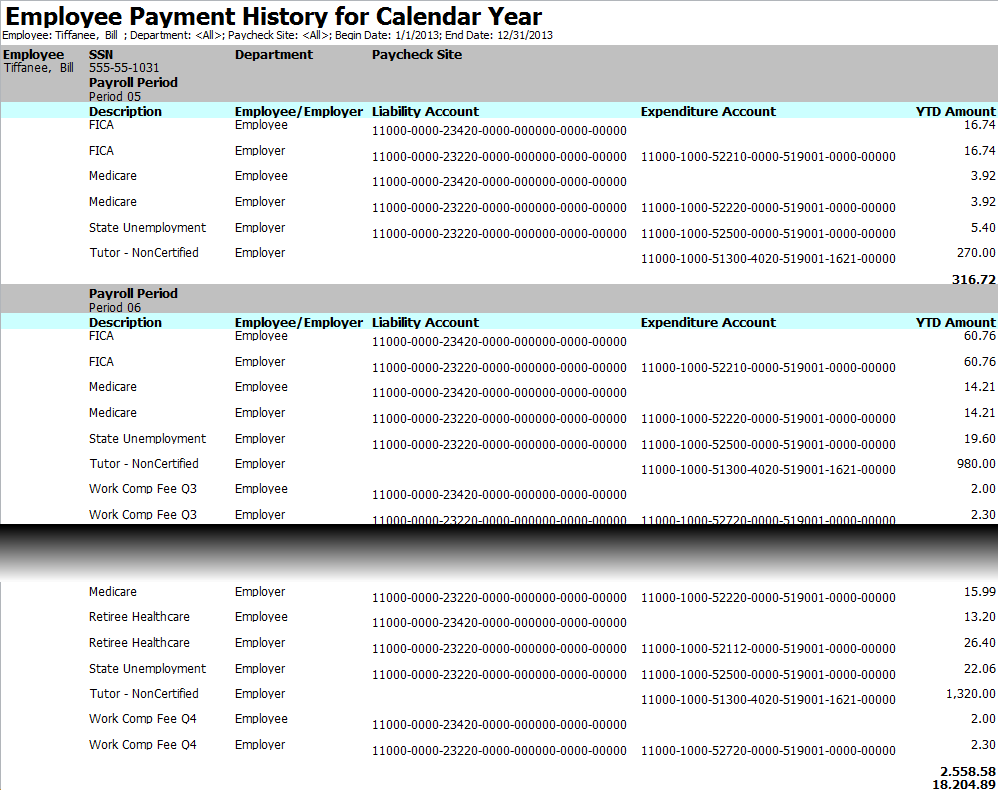This screenshot has height=790, width=998.
Task: Click the 'Department' header in the gray band
Action: point(274,55)
